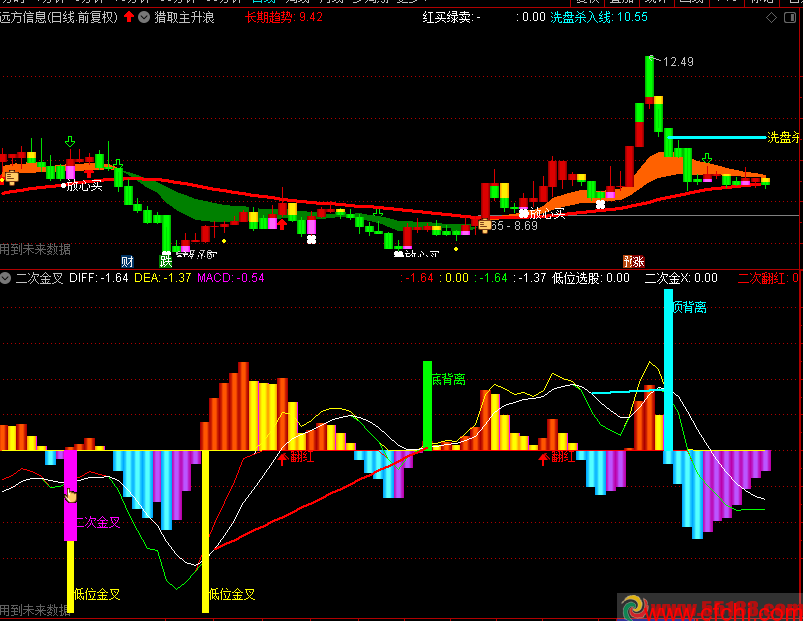This screenshot has width=803, height=621.
Task: Click the green down arrow left of the 洗盘杀 label
Action: pos(707,158)
